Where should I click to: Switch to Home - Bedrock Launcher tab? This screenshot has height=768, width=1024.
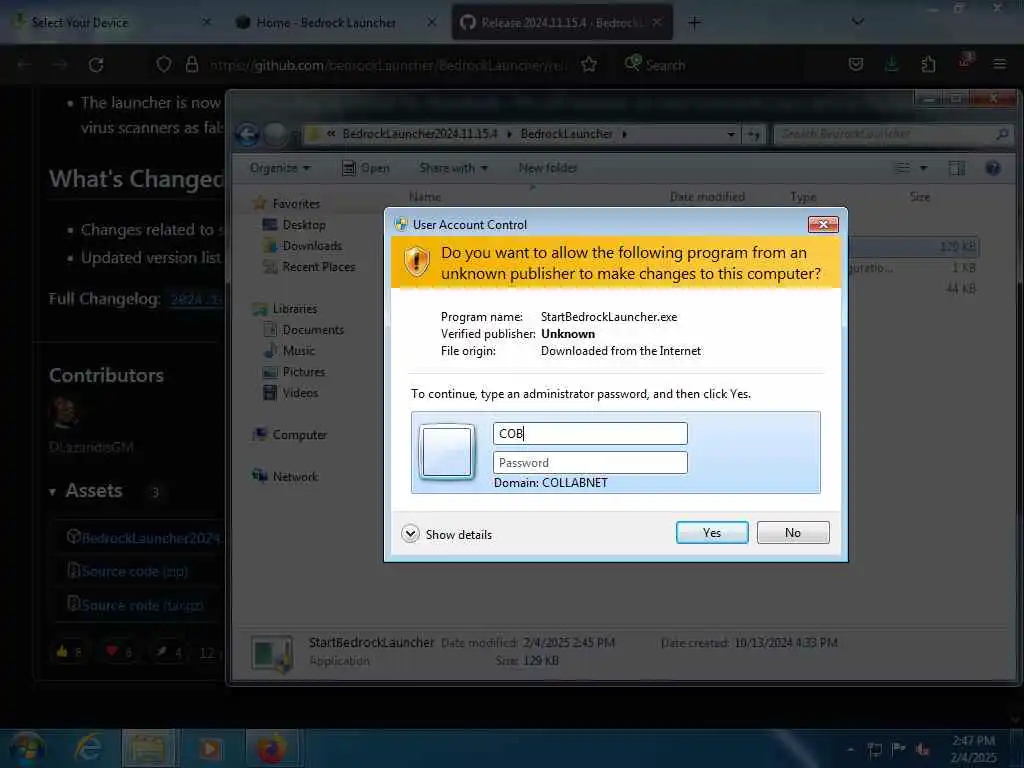335,22
